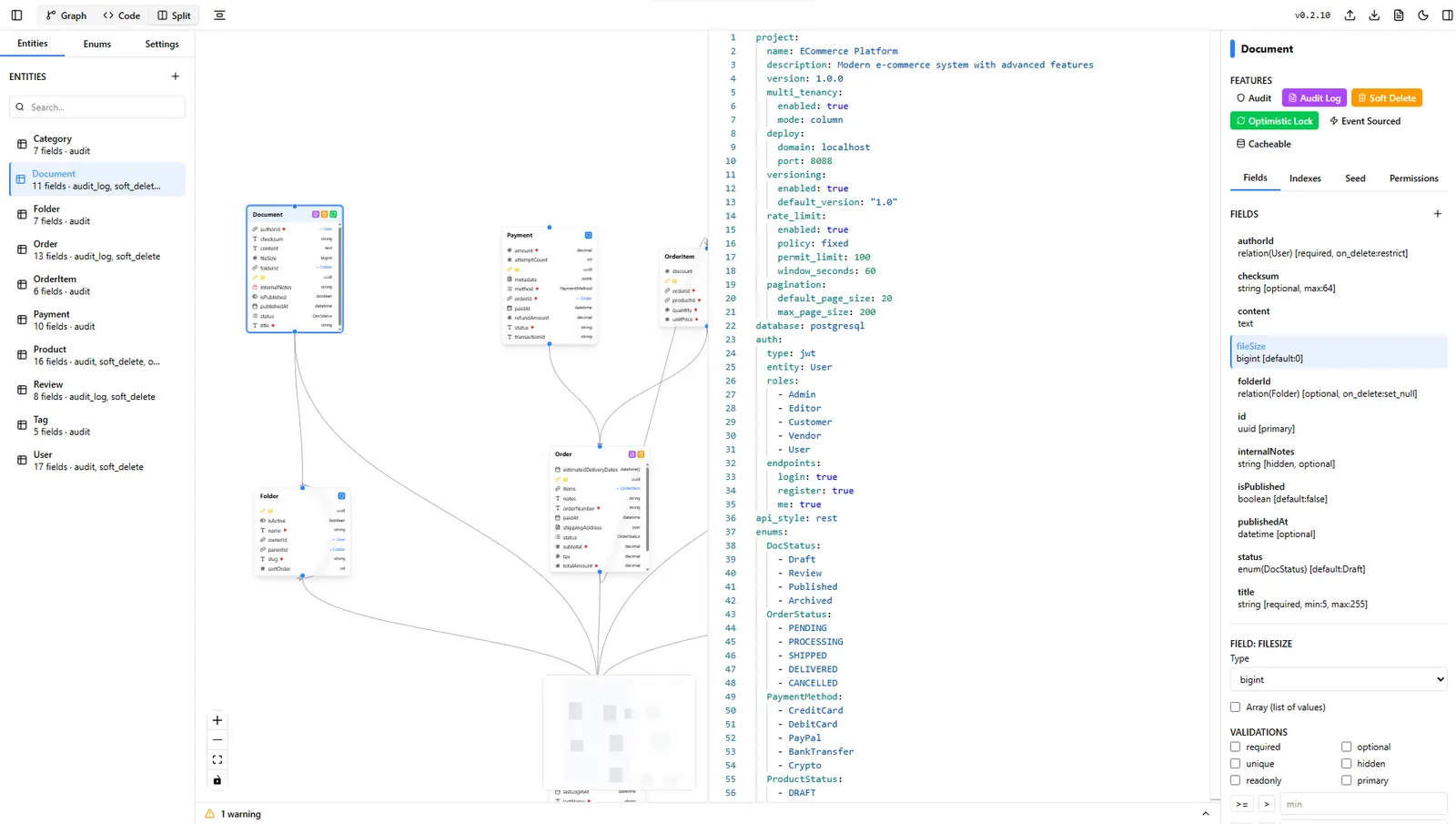The image size is (1456, 824).
Task: Click the warning triangle icon in status bar
Action: pos(210,814)
